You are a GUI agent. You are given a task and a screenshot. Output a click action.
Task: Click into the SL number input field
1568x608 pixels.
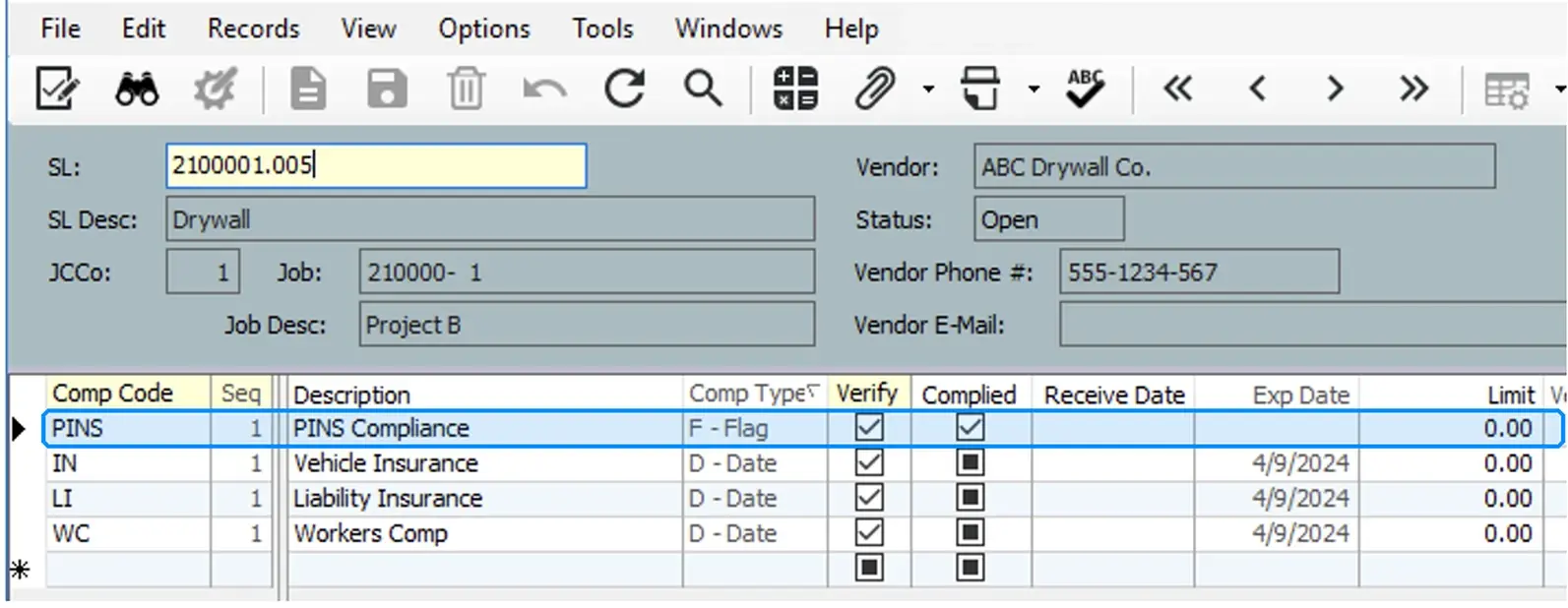click(x=376, y=165)
